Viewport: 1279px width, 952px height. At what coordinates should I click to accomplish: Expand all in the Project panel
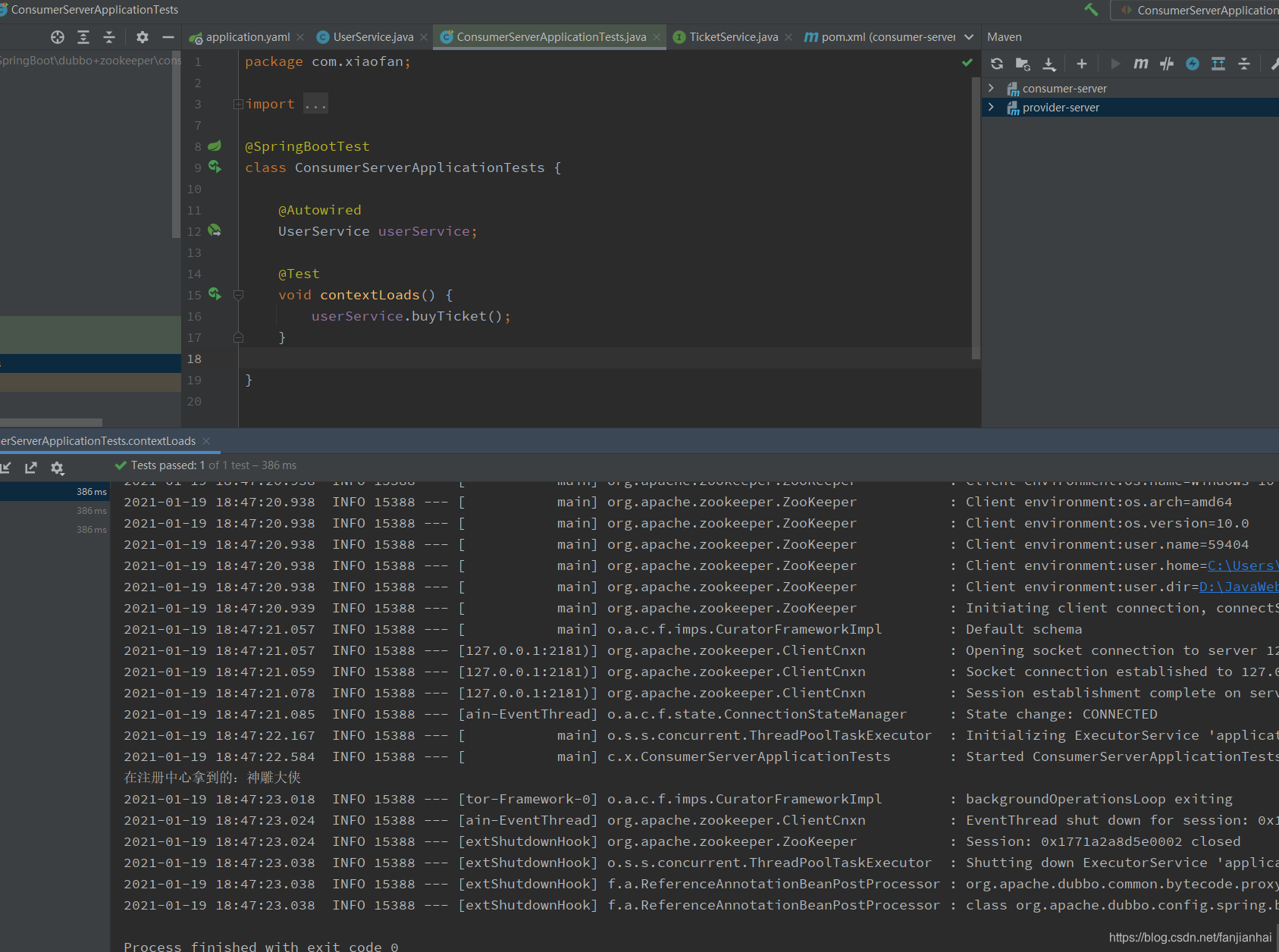[83, 37]
